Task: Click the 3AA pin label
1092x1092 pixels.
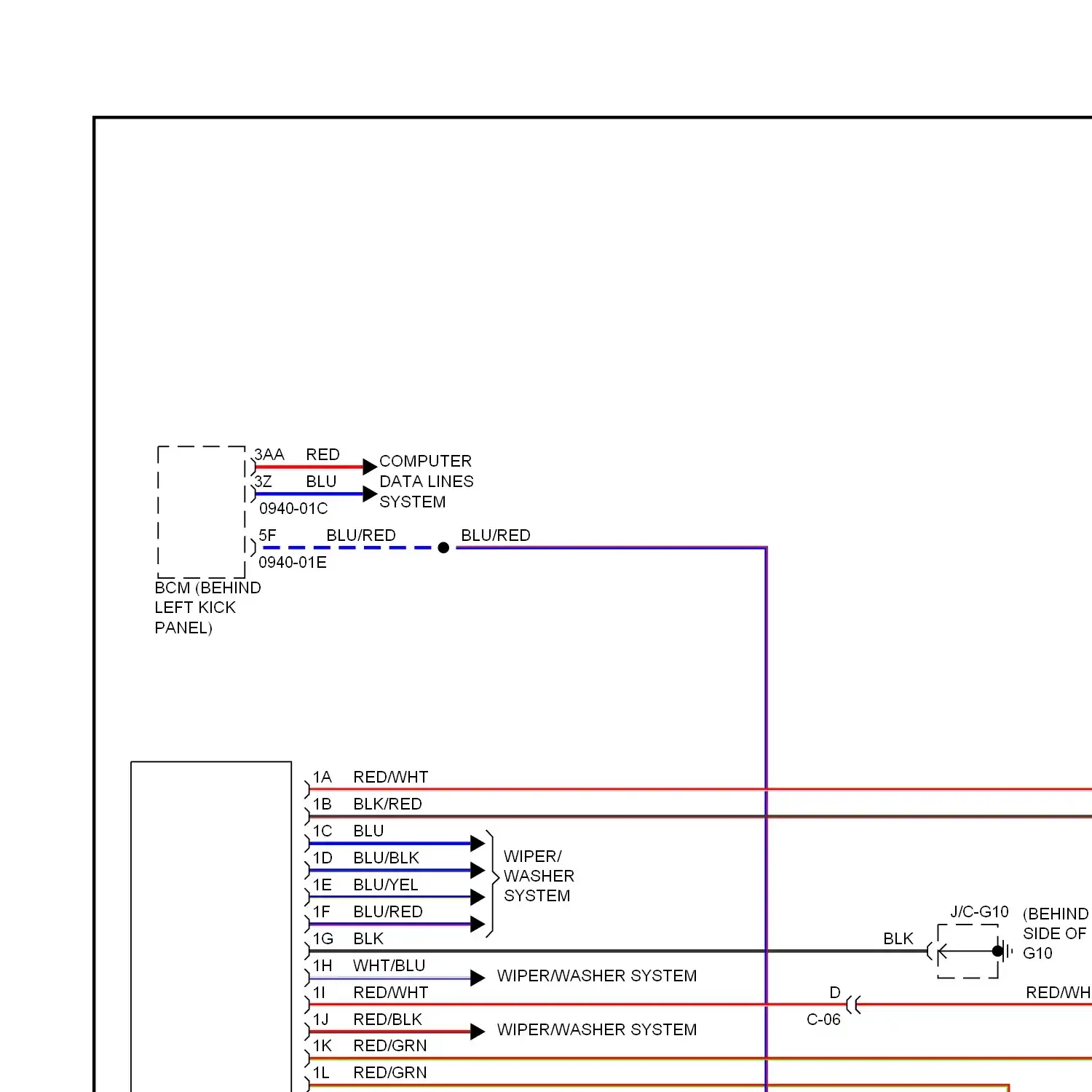Action: 269,454
